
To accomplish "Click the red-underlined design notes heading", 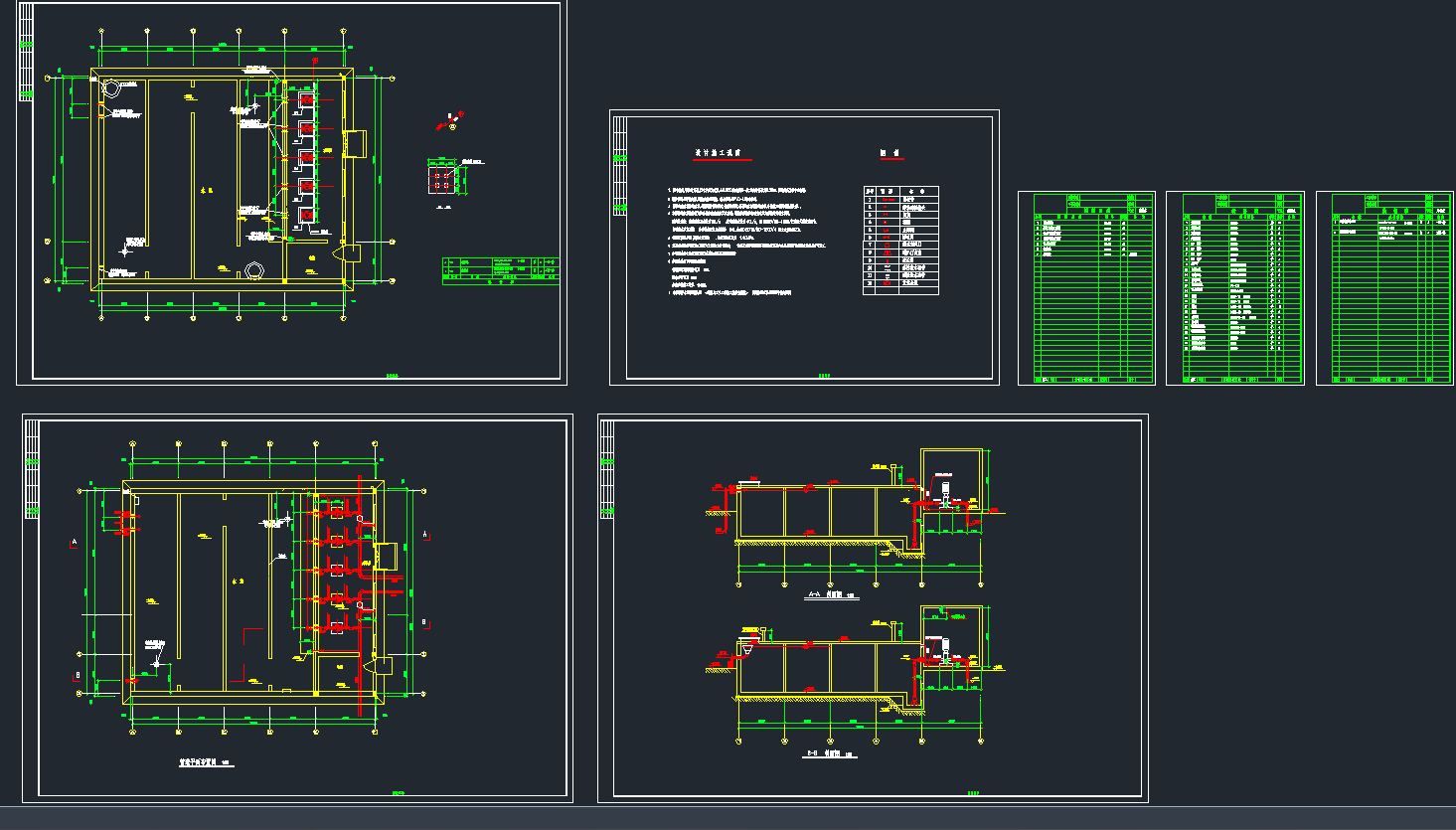I will click(x=723, y=154).
